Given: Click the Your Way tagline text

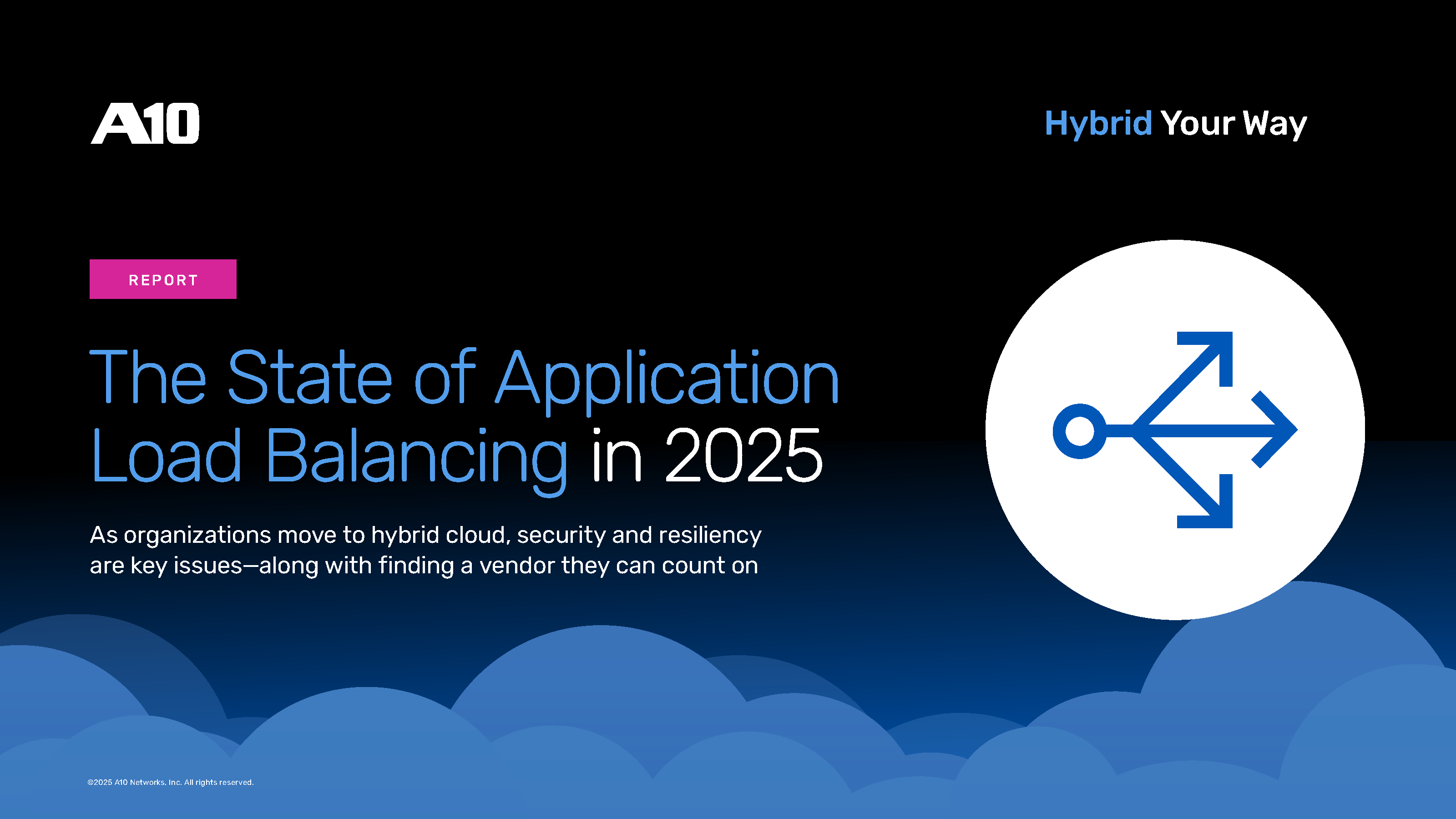Looking at the screenshot, I should [1234, 123].
